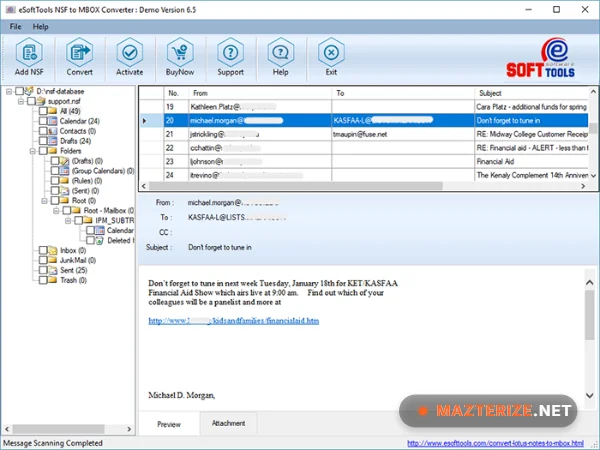Click the eSoftTools logo
This screenshot has width=600, height=450.
540,57
